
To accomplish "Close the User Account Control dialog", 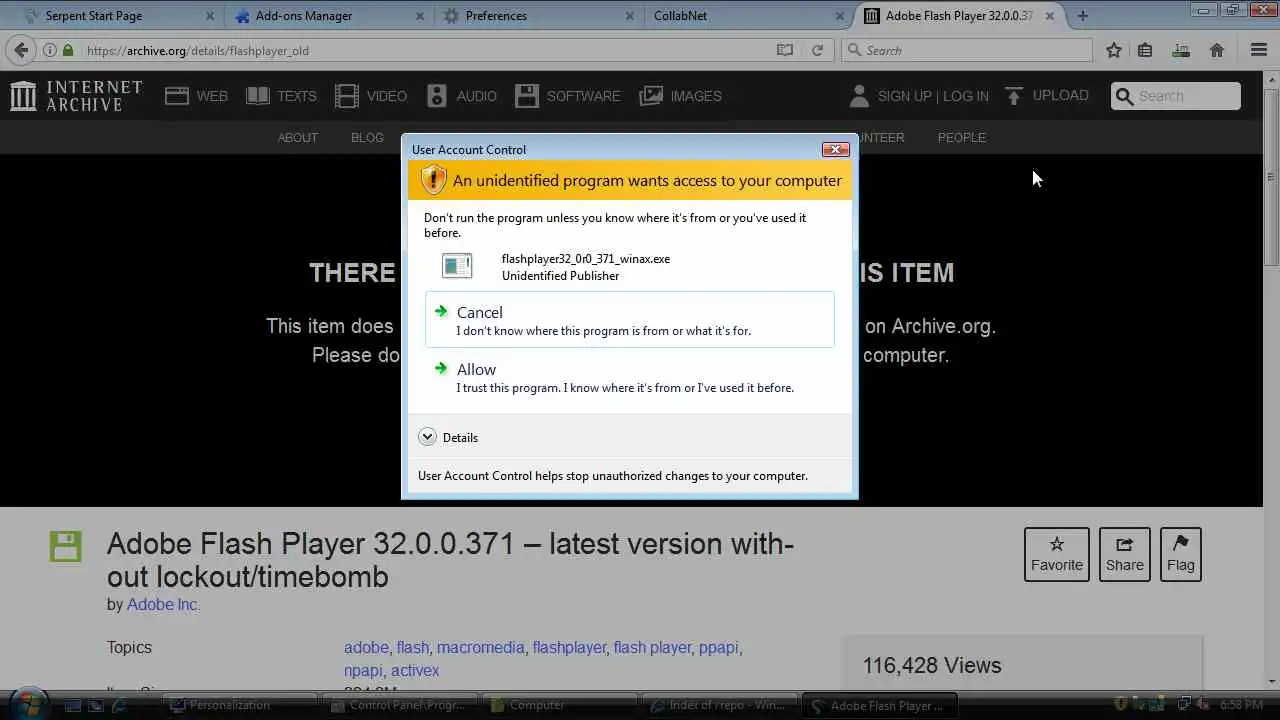I will pos(835,149).
